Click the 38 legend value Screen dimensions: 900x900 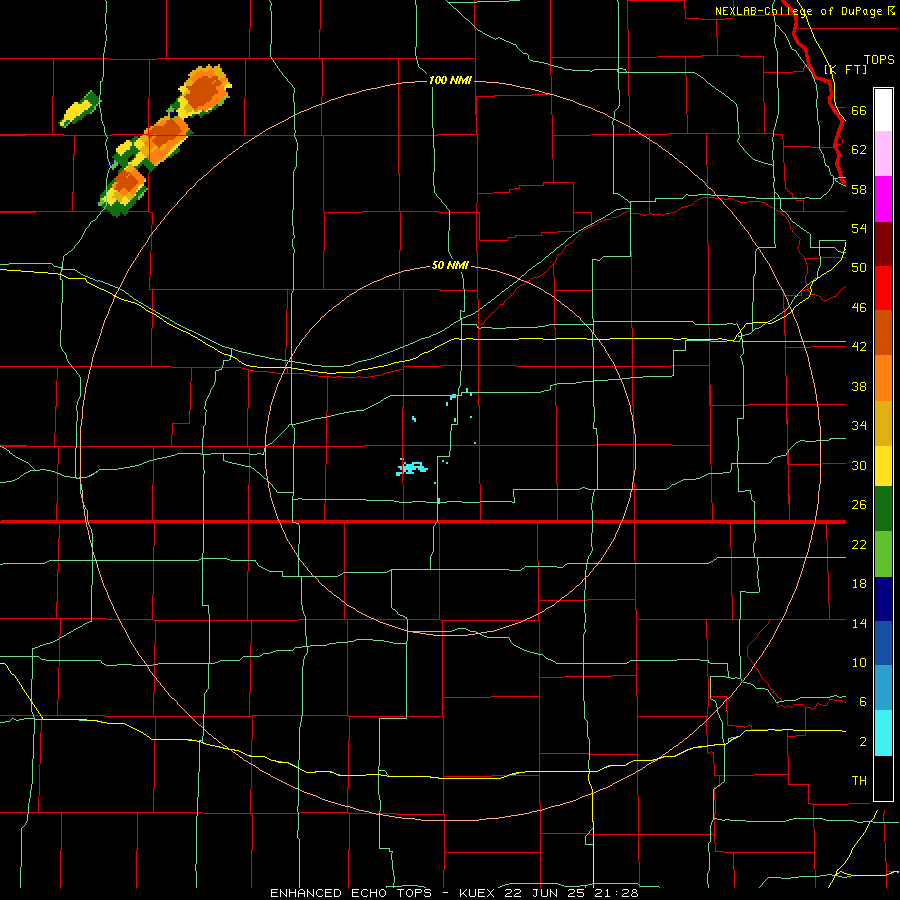point(859,386)
